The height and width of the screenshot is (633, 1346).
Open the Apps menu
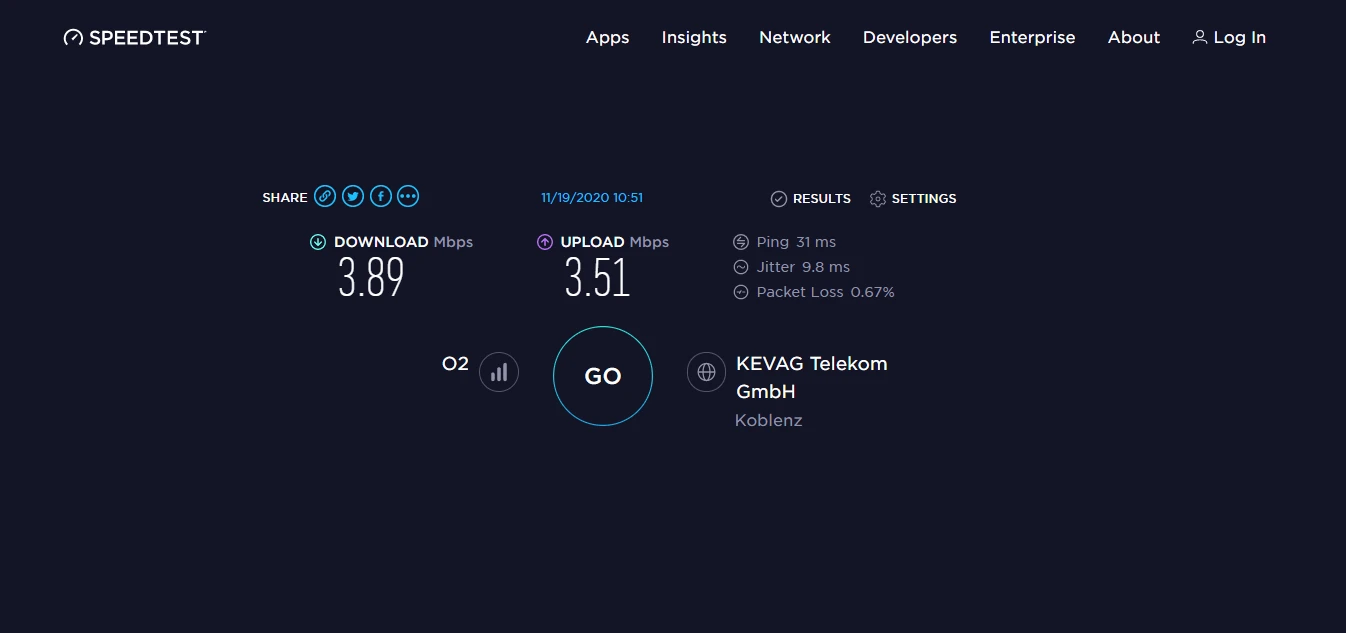tap(607, 37)
